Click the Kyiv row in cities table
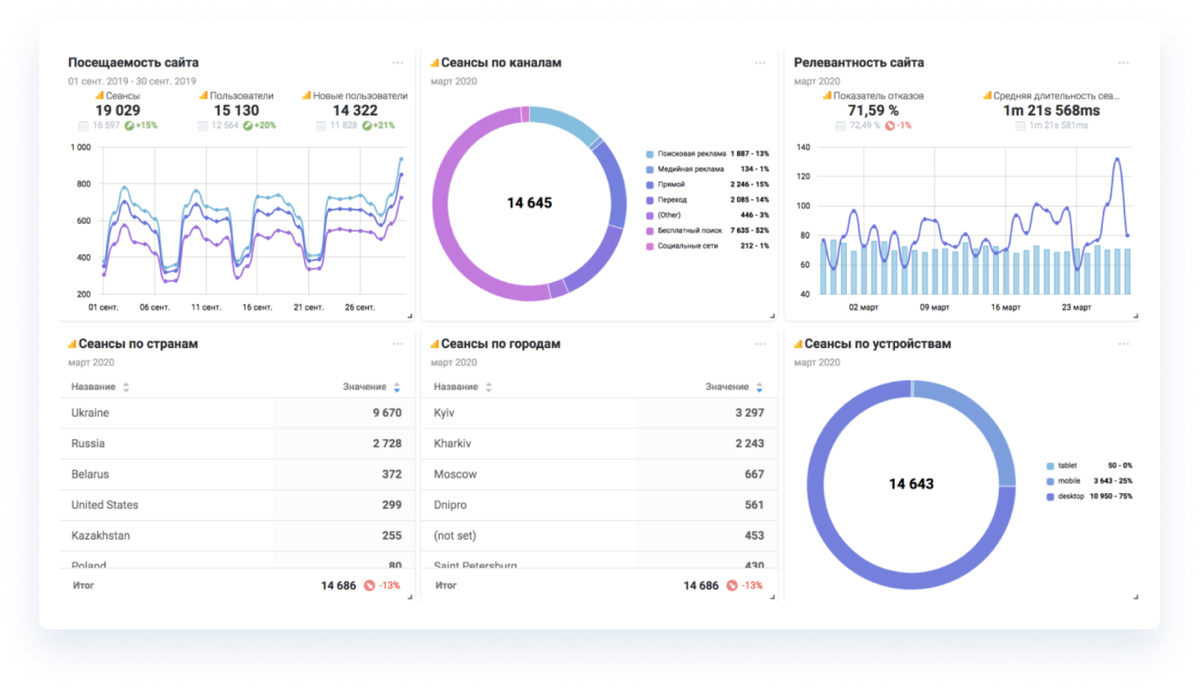Screen dimensions: 1200x689 coord(600,413)
